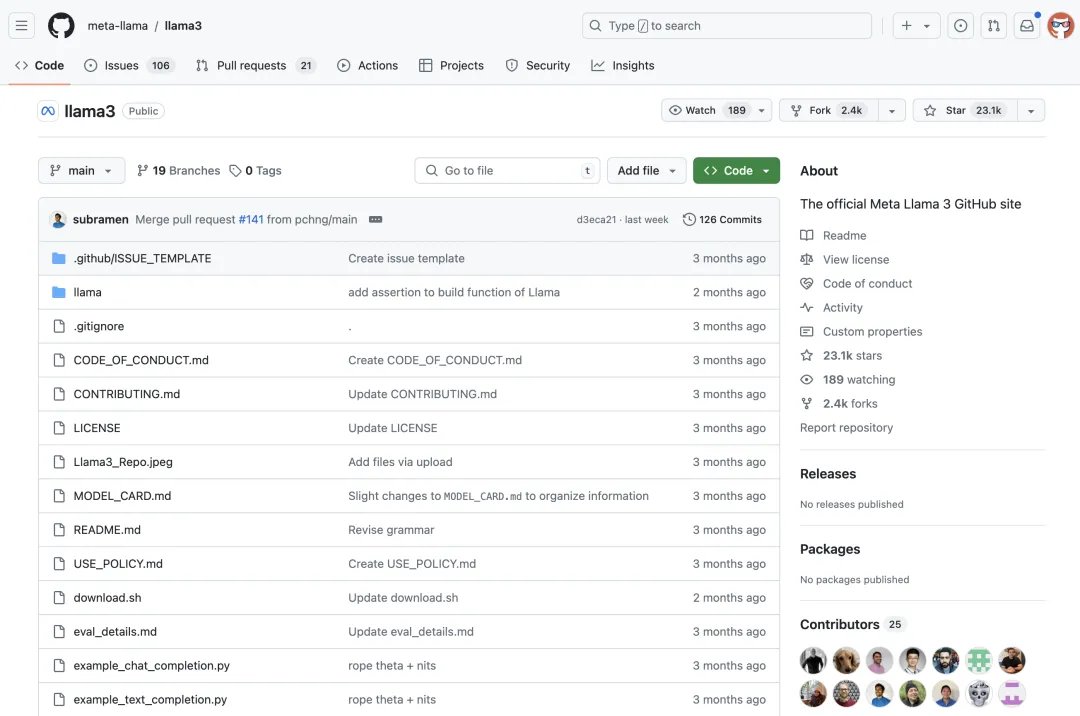This screenshot has width=1080, height=716.
Task: Open the green Code clone dropdown
Action: click(736, 170)
